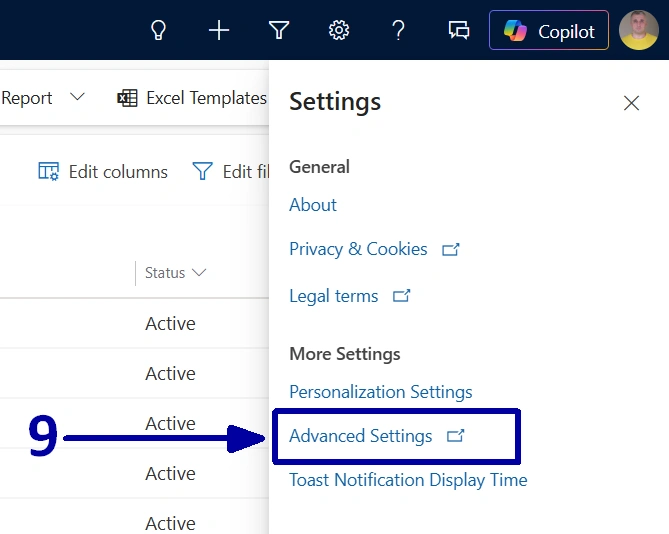The height and width of the screenshot is (534, 669).
Task: Click the Edit filters funnel icon
Action: 203,172
